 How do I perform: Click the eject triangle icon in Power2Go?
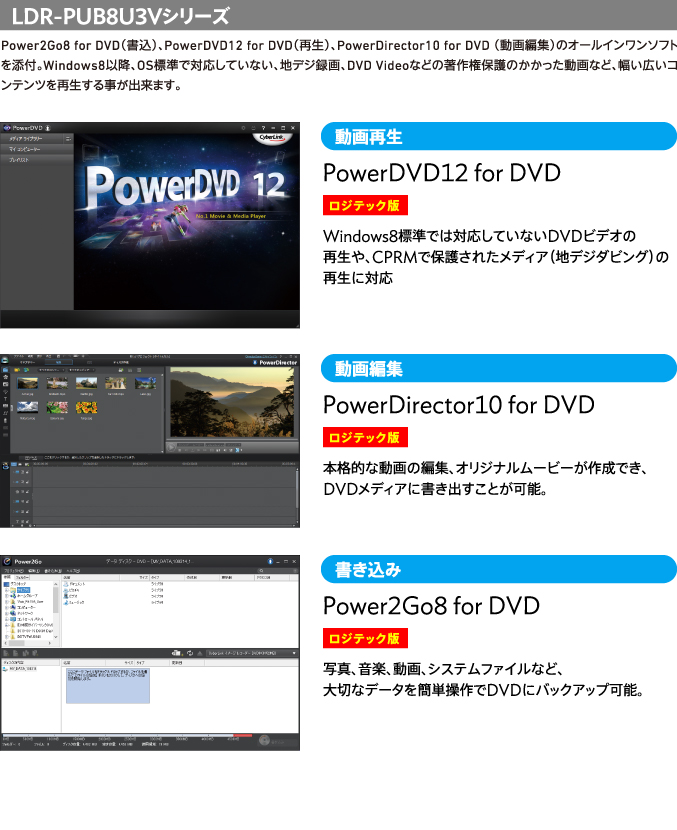click(x=200, y=653)
